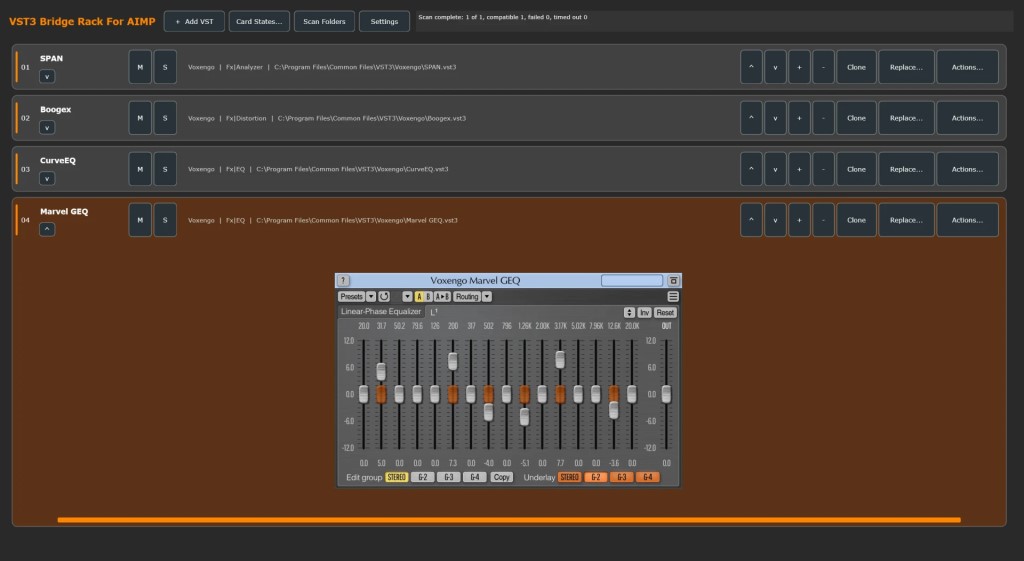Click the 200 Hz band fader handle
The image size is (1024, 561).
coord(453,361)
